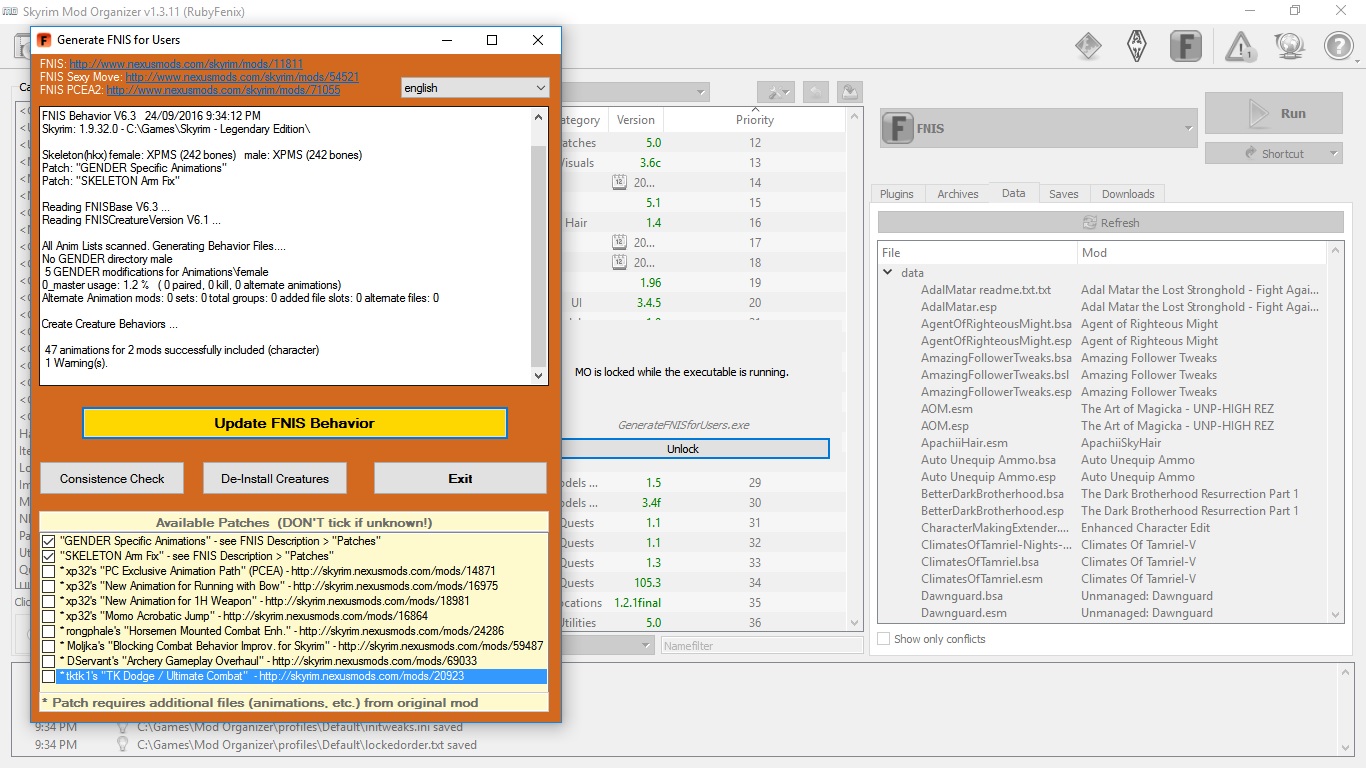Toggle the "GENDER Specific Animations" patch checkbox
Viewport: 1366px width, 768px height.
tap(49, 541)
